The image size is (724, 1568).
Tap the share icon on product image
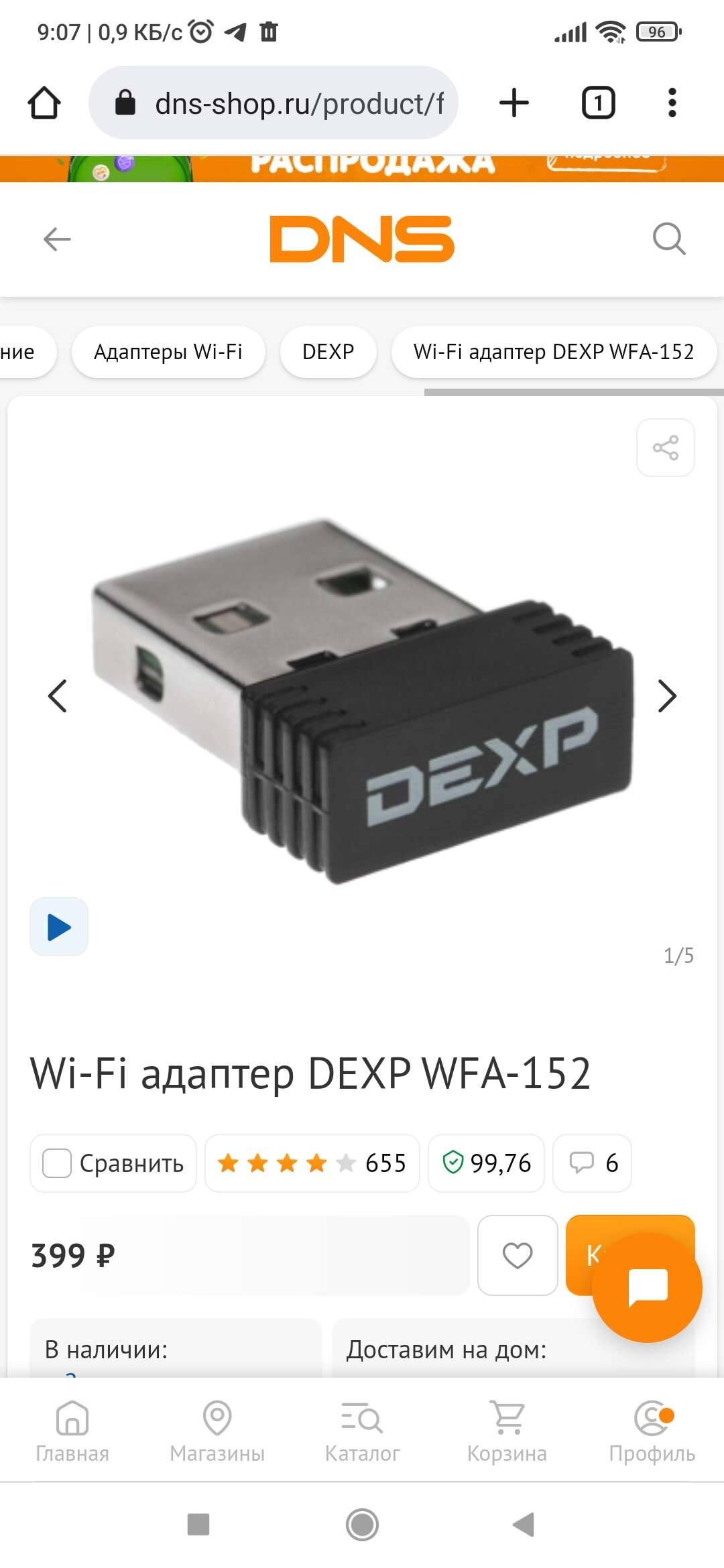tap(665, 448)
